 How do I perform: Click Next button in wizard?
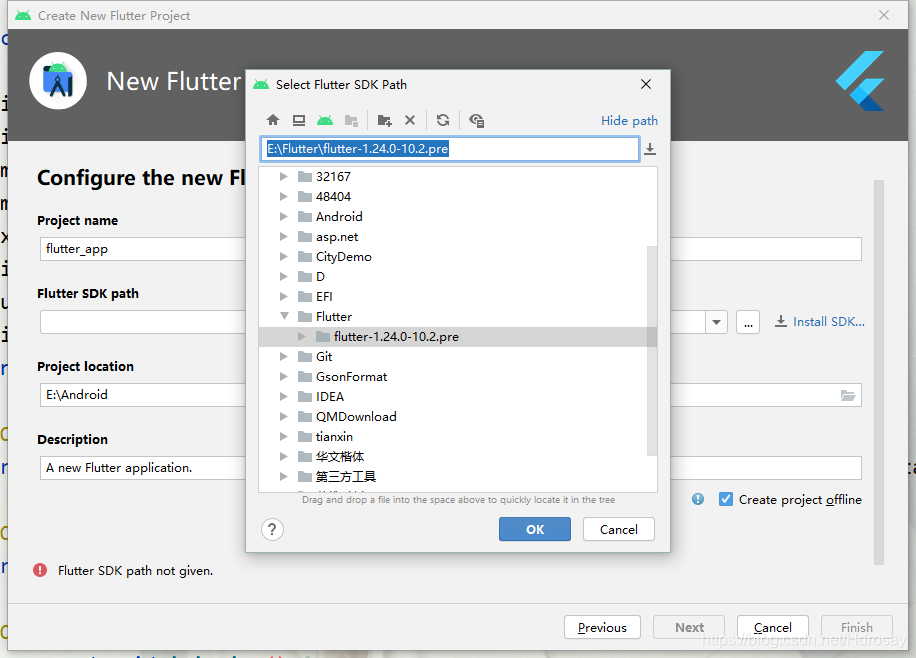pyautogui.click(x=689, y=627)
